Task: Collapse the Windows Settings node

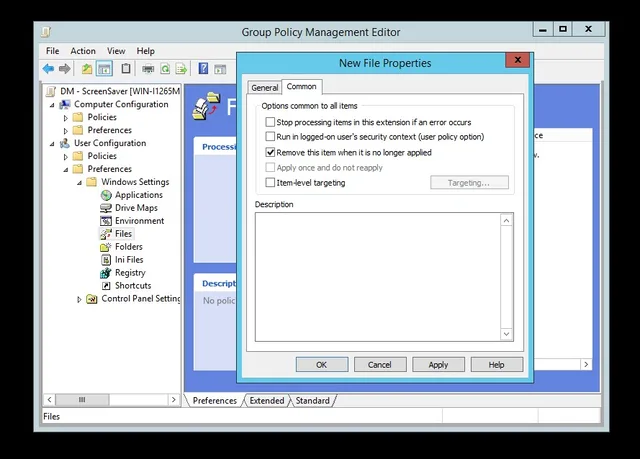Action: click(79, 183)
